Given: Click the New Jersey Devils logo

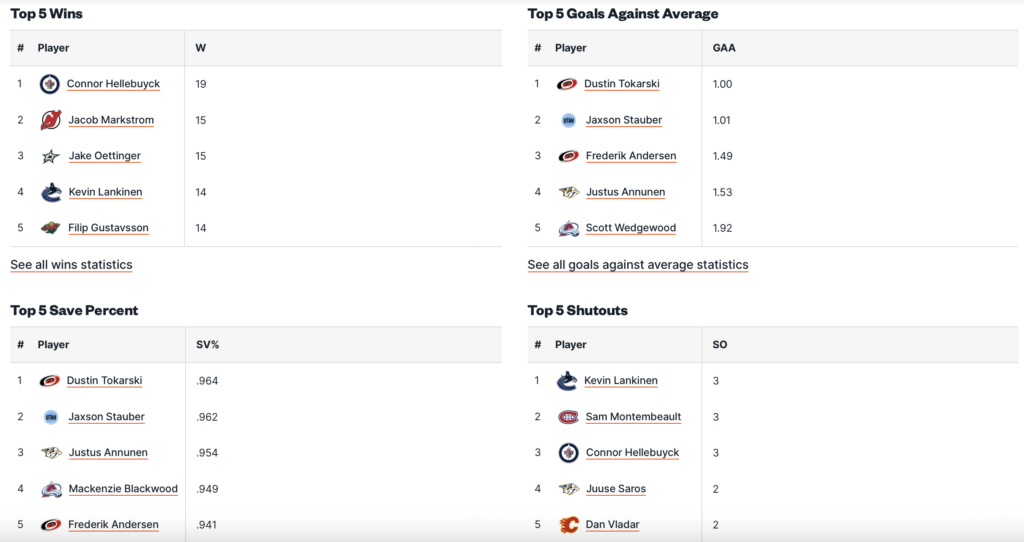Looking at the screenshot, I should (50, 120).
